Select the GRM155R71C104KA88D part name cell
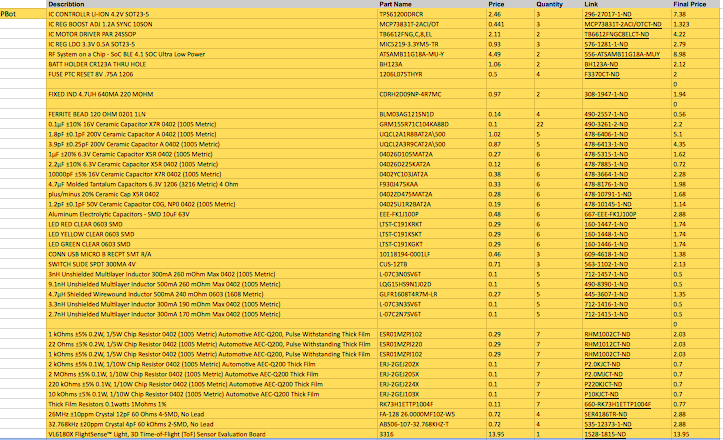Screen dimensions: 723x440 coord(432,125)
